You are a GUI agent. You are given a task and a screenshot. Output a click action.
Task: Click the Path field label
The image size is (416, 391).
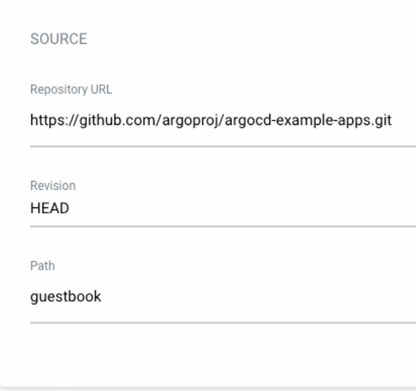tap(42, 266)
